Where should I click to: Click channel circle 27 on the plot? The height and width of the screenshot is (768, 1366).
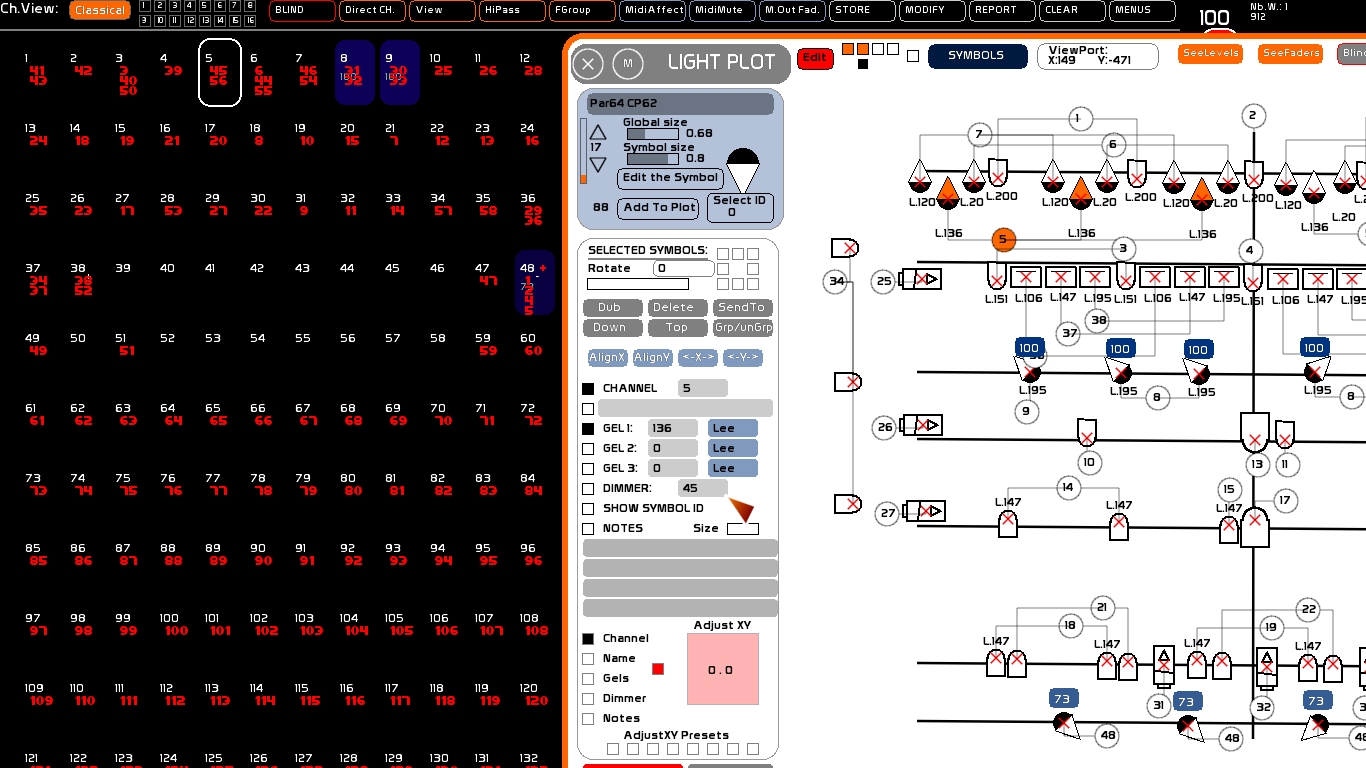[887, 513]
